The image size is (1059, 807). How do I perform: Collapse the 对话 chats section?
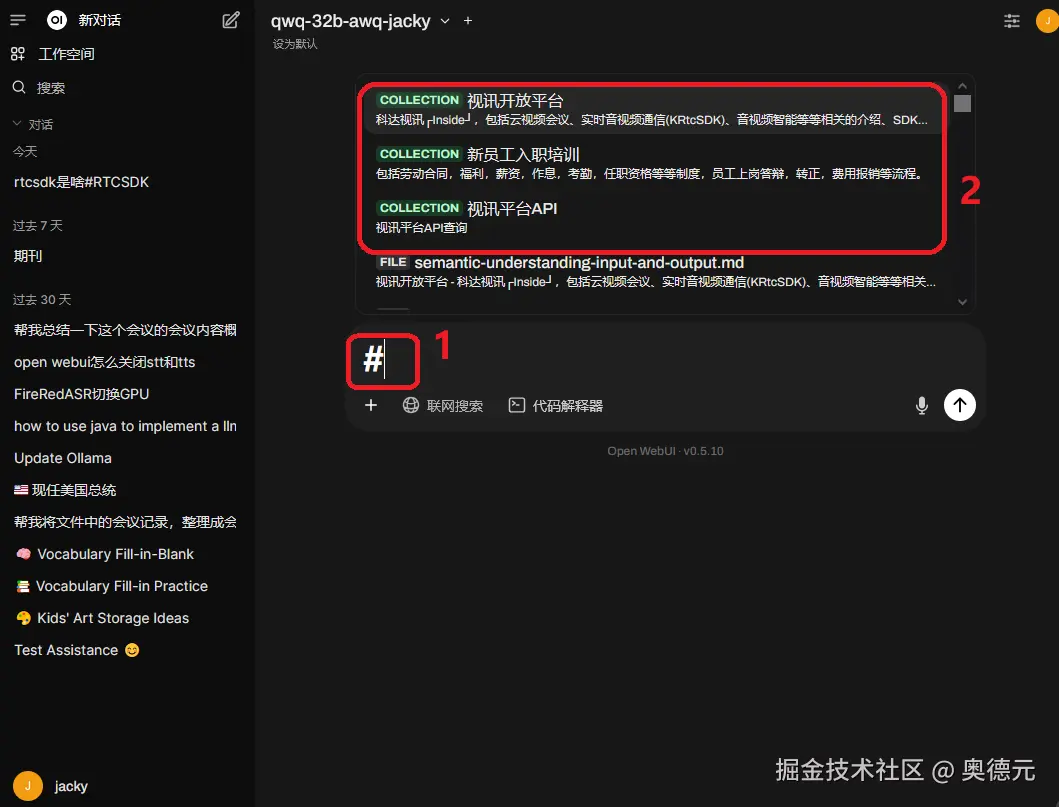coord(33,124)
